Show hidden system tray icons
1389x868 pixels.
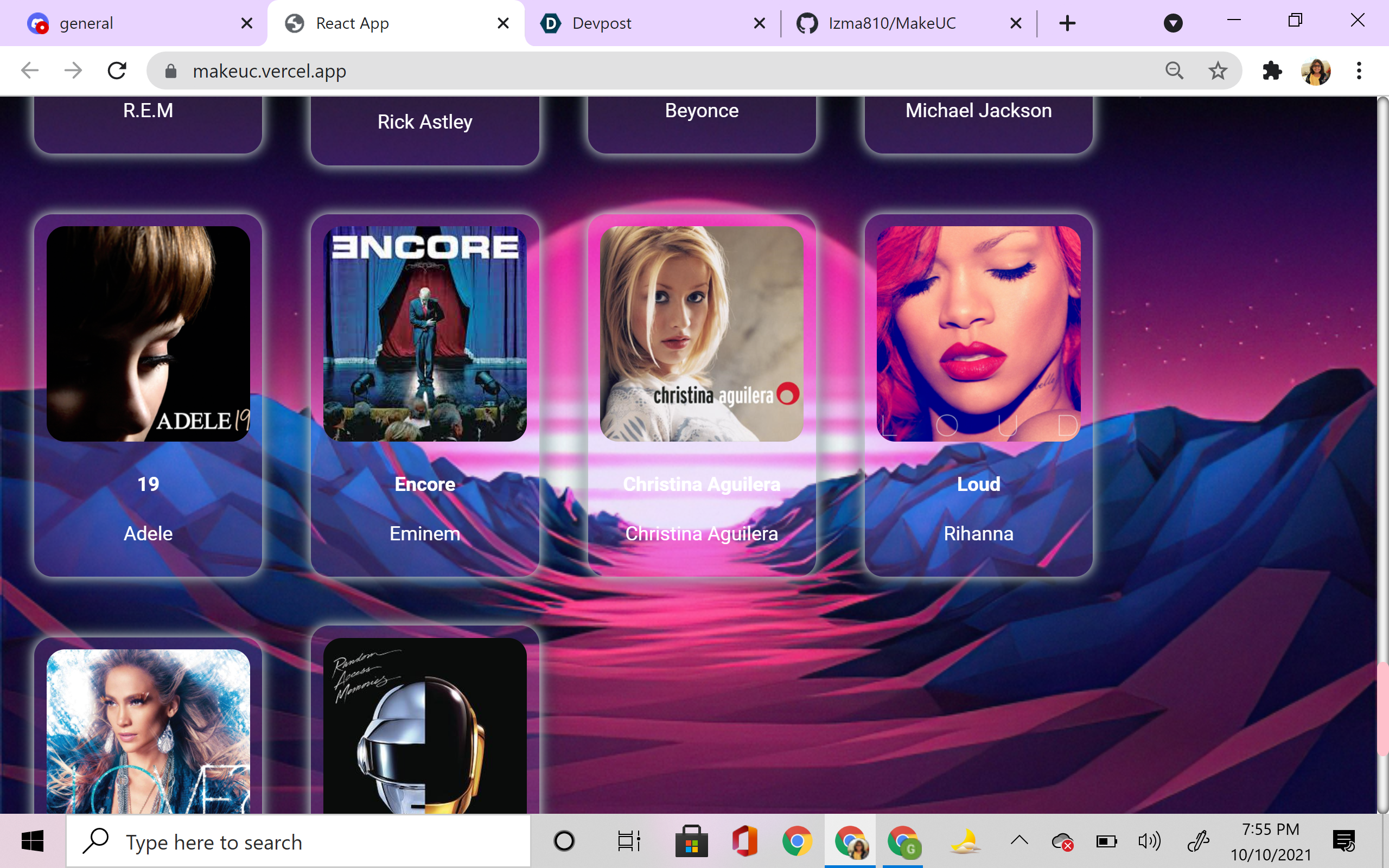(1020, 841)
